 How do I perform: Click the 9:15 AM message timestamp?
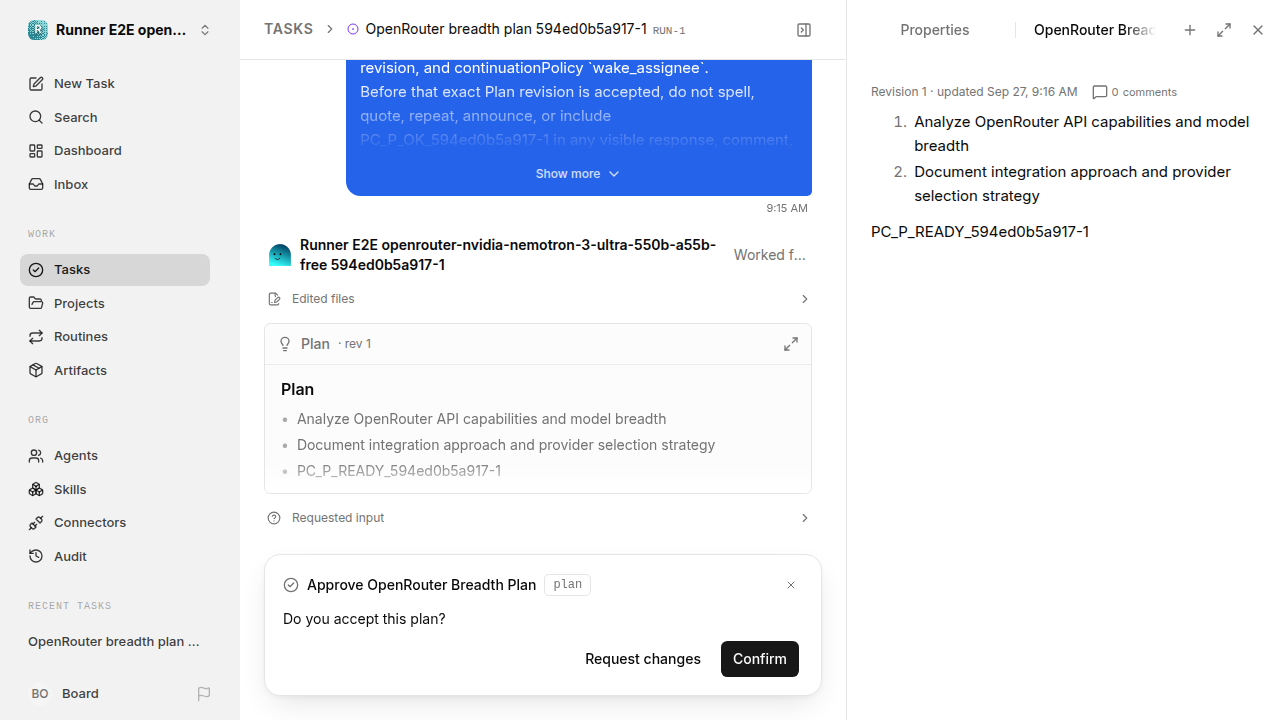coord(787,208)
